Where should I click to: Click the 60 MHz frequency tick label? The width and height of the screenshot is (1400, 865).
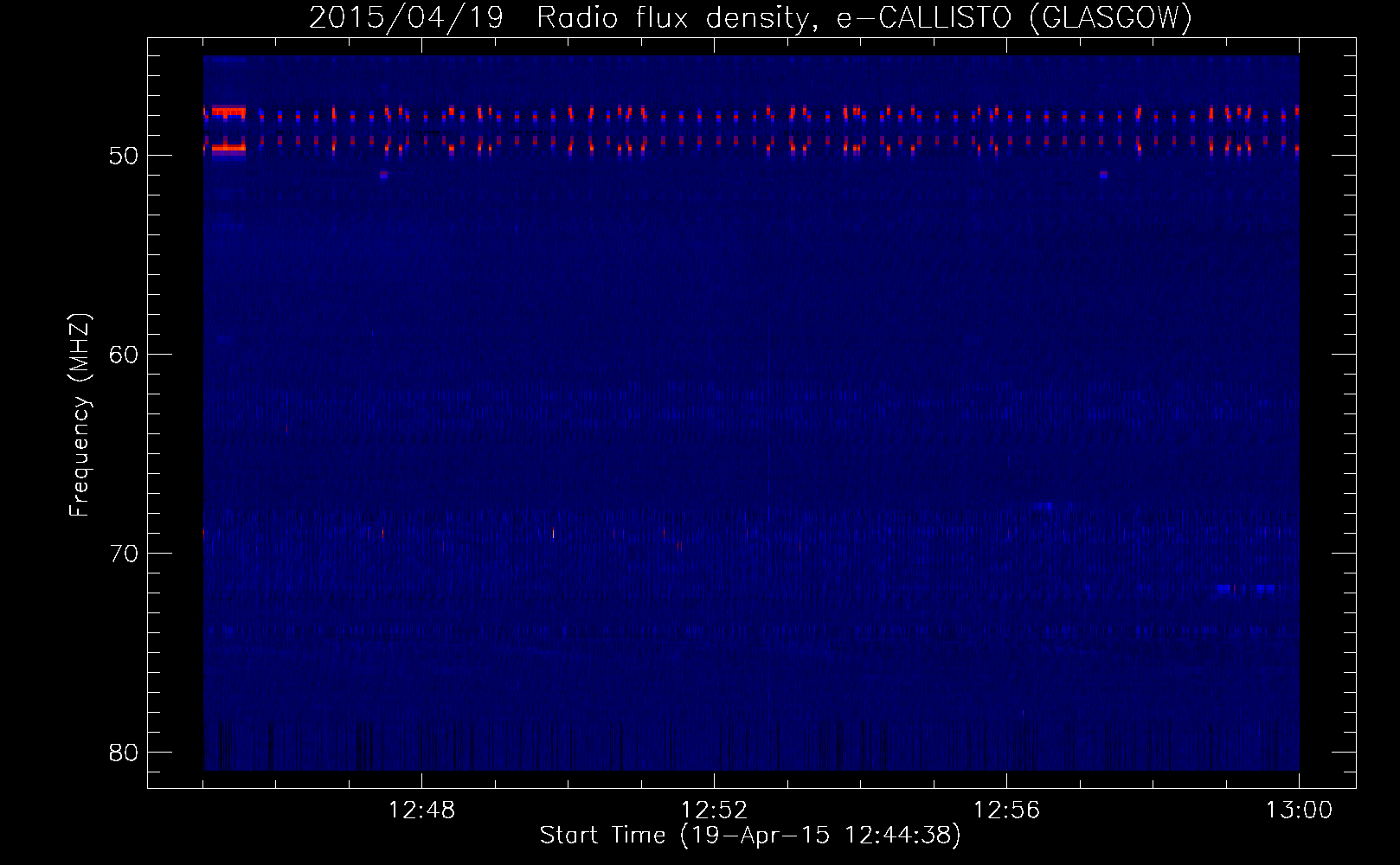click(124, 355)
